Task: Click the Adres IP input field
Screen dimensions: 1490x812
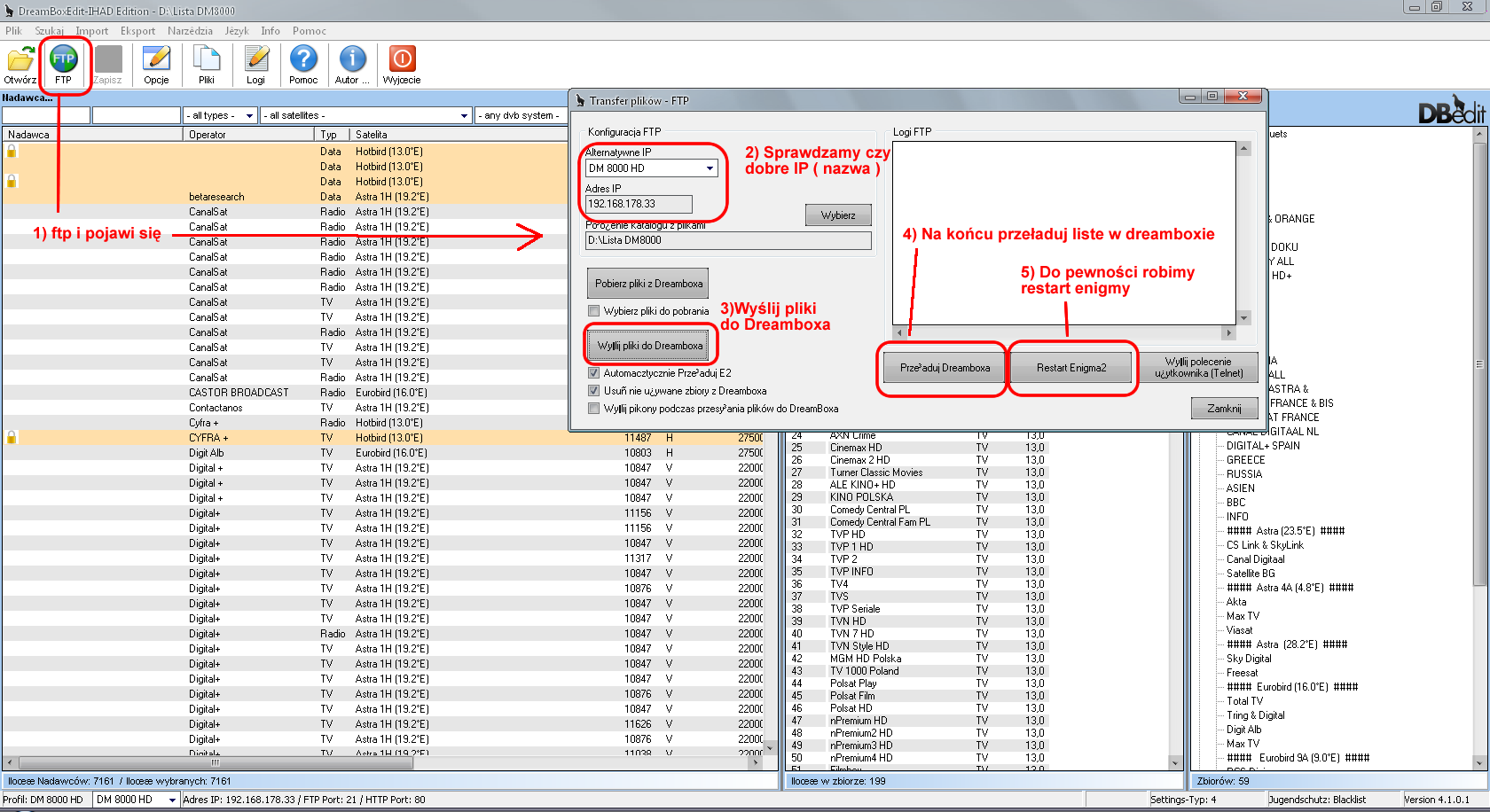Action: click(x=639, y=204)
